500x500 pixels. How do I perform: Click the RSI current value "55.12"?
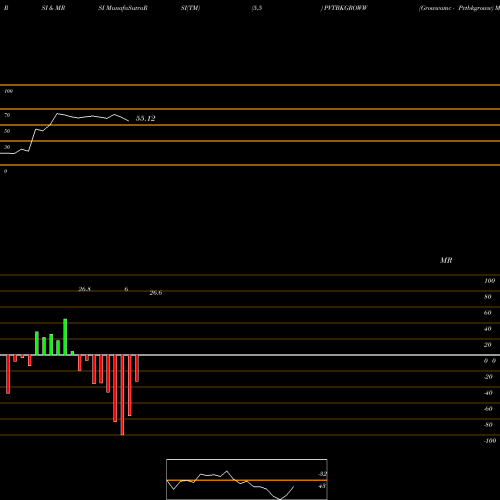coord(145,118)
